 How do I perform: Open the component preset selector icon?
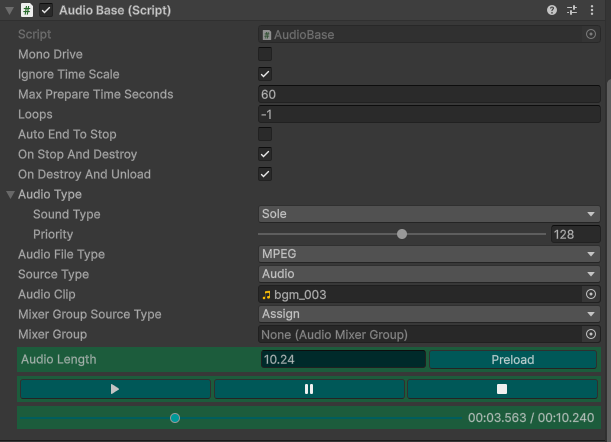tap(572, 10)
